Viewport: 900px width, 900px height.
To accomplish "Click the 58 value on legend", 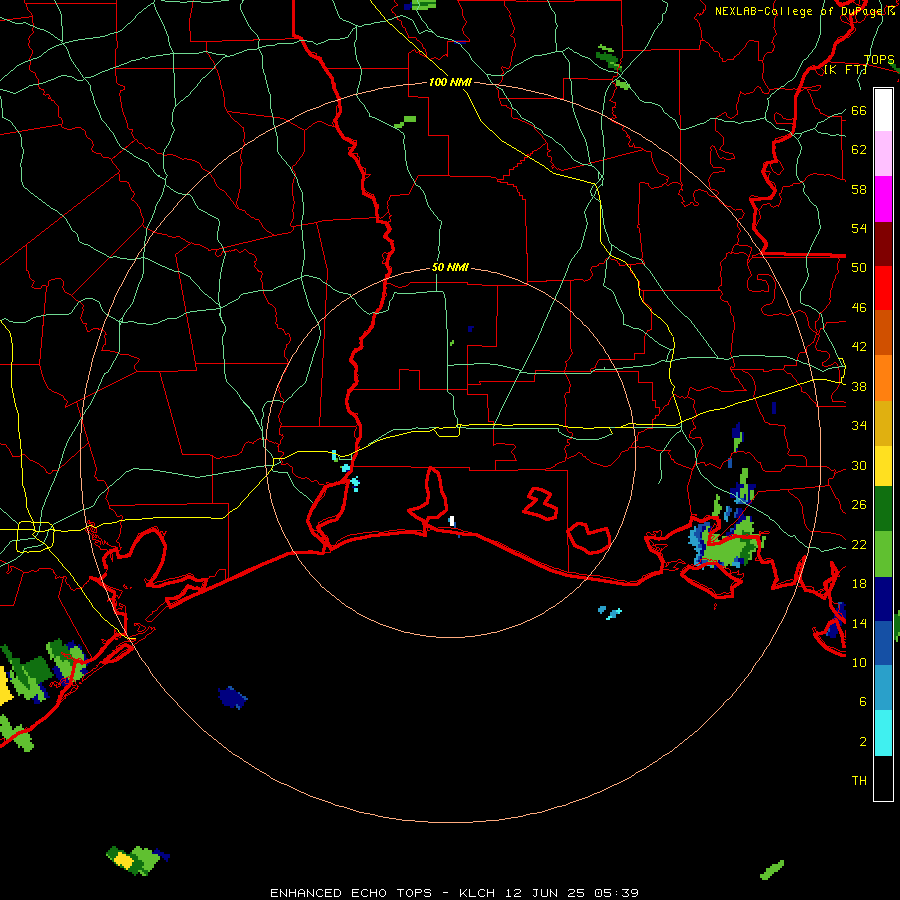I will click(859, 189).
